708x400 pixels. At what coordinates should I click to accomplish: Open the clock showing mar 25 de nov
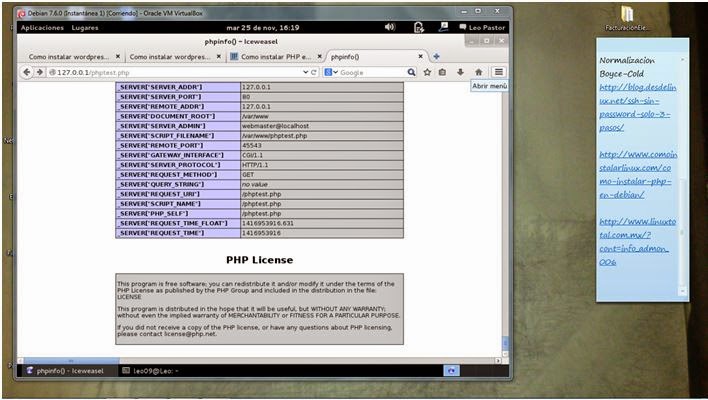pos(263,28)
